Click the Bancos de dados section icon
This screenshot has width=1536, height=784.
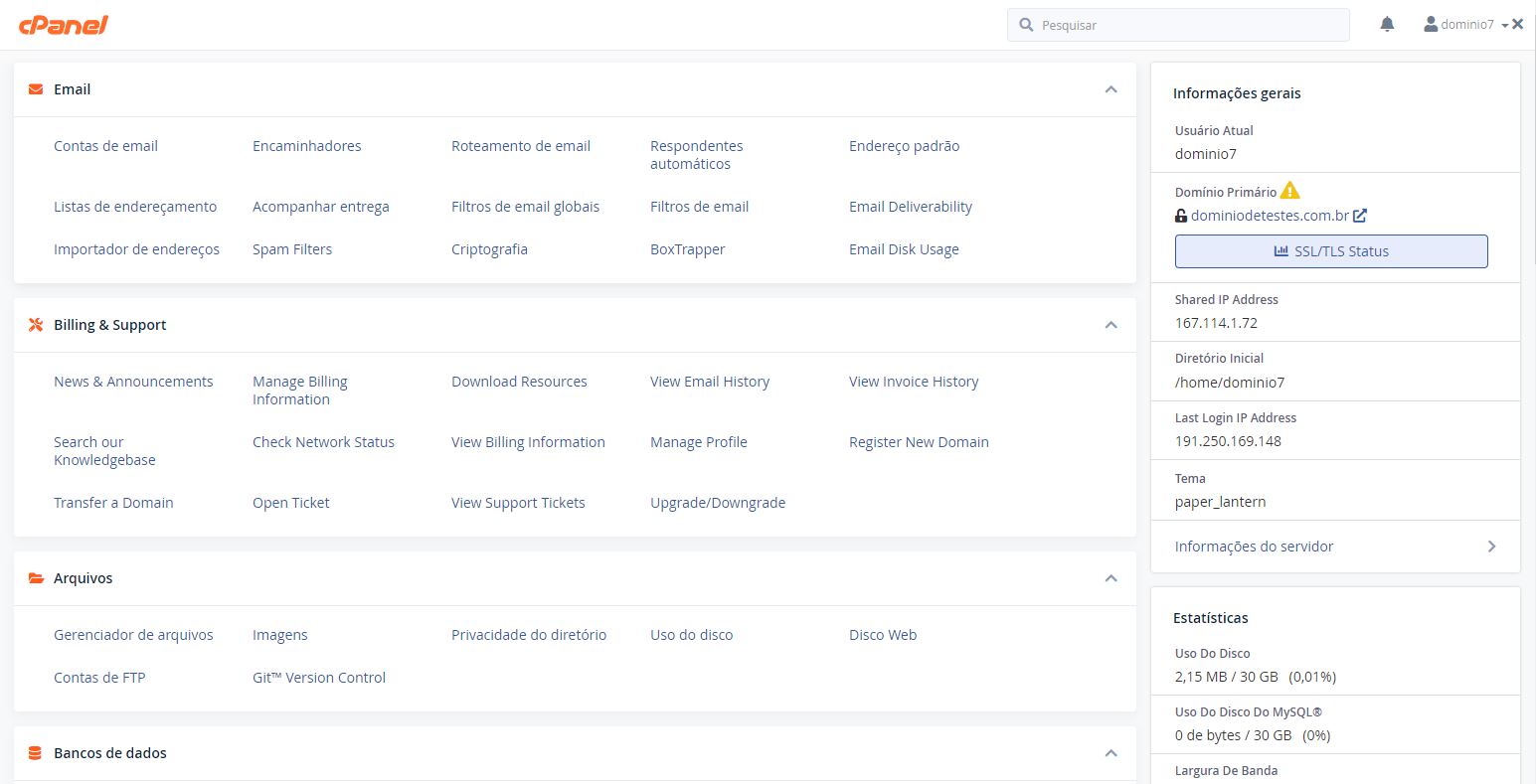[x=35, y=752]
